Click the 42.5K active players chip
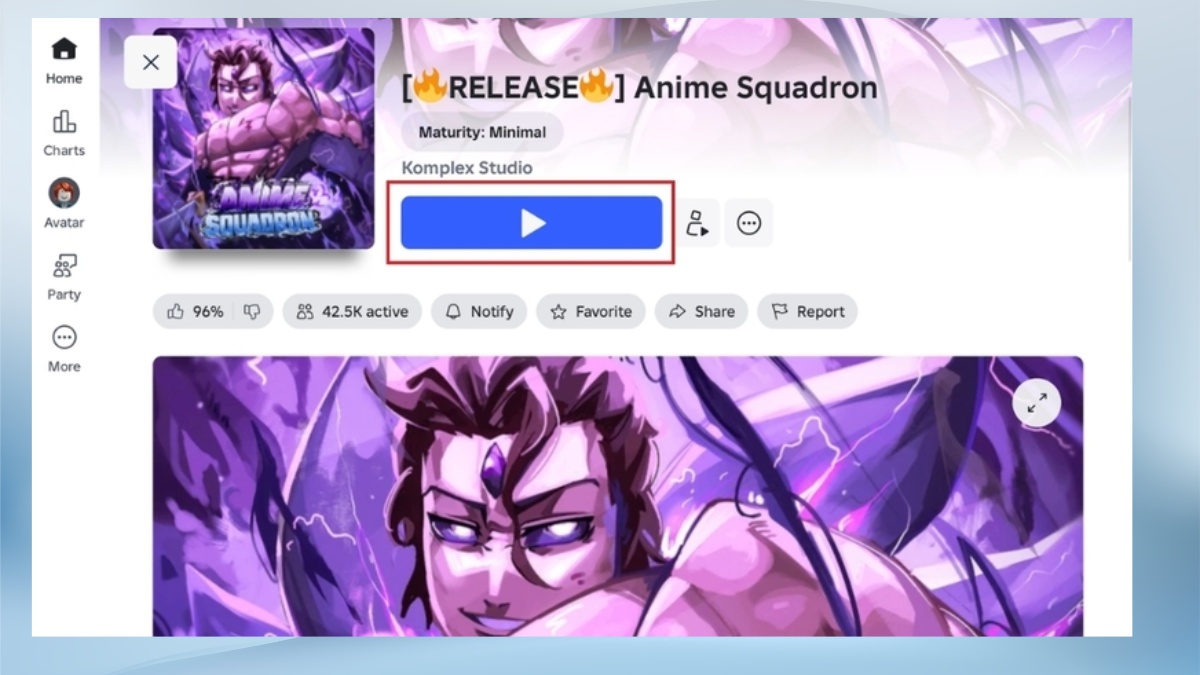Image resolution: width=1200 pixels, height=675 pixels. (352, 312)
